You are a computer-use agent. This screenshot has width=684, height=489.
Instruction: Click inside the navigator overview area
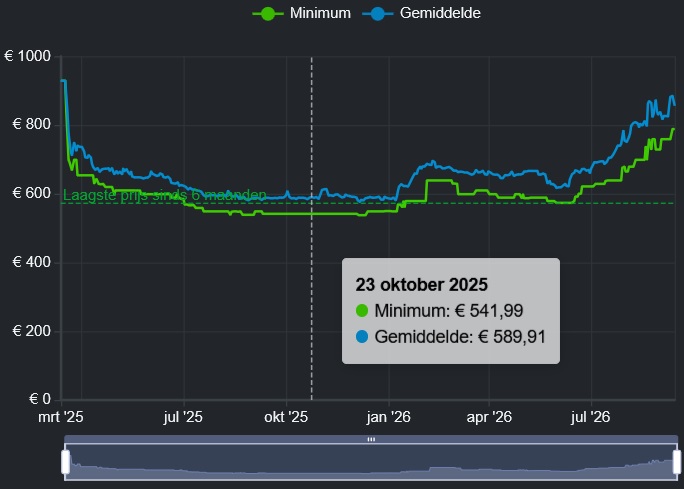(x=371, y=462)
